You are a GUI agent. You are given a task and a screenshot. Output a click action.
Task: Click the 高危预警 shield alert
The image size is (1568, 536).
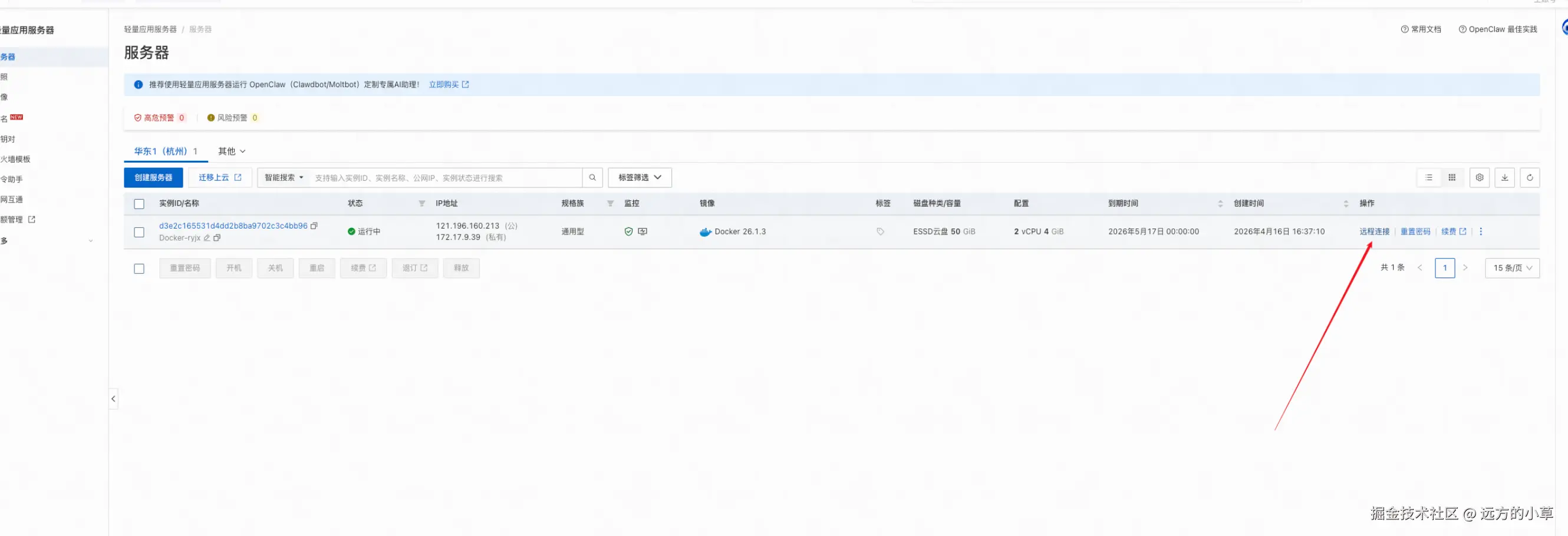click(x=160, y=118)
